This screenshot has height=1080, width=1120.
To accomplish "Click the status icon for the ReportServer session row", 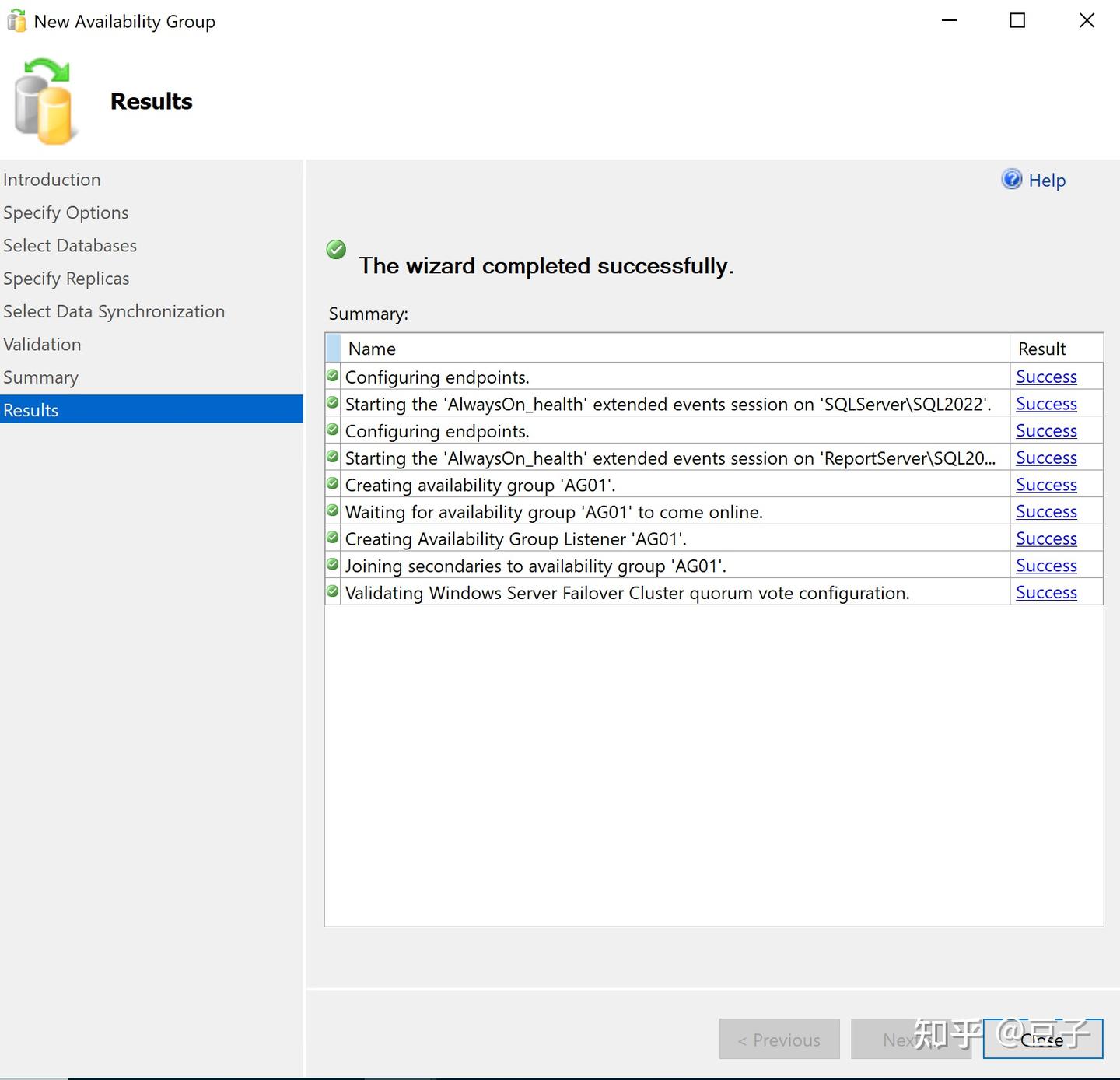I will [x=333, y=457].
